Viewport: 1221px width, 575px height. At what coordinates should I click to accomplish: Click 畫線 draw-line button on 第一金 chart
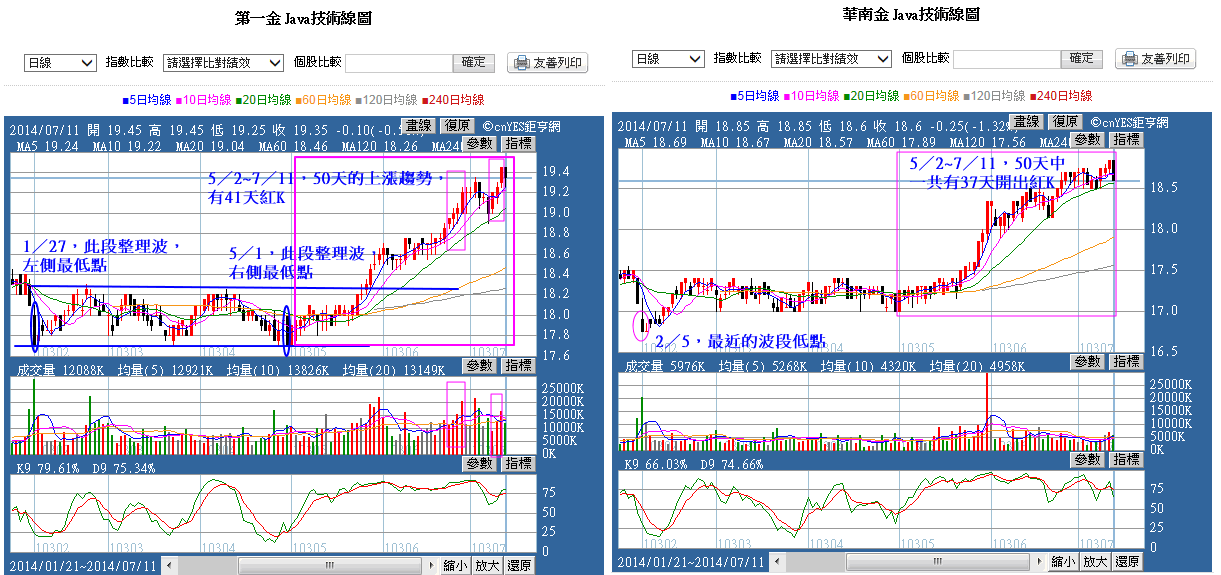coord(417,126)
